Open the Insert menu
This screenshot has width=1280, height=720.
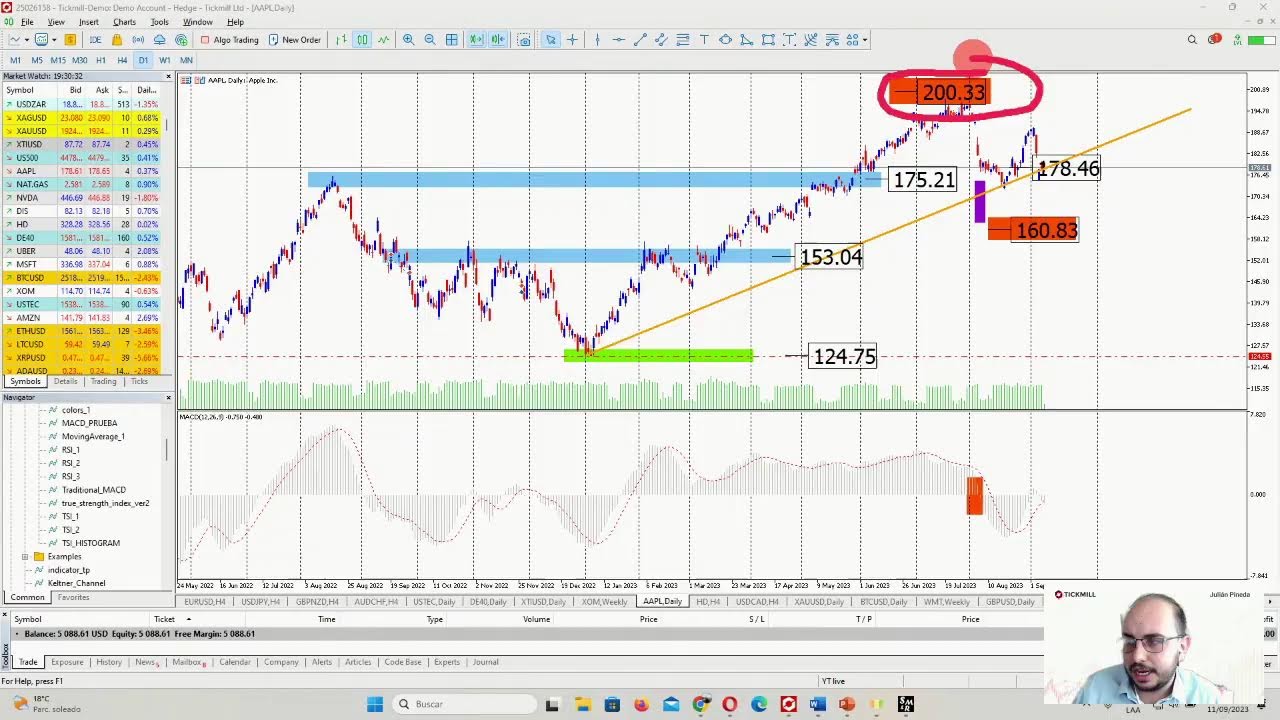(89, 22)
